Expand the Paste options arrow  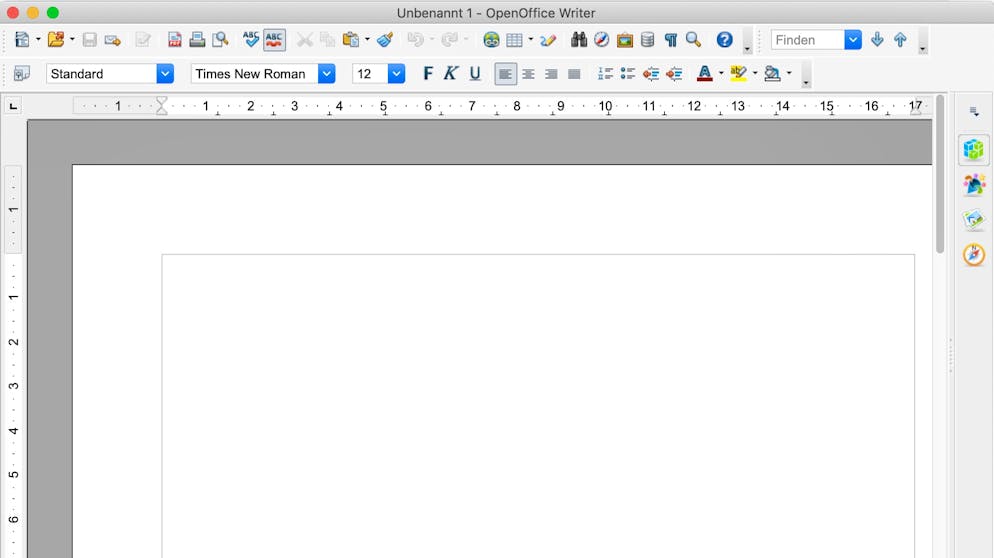[x=367, y=40]
